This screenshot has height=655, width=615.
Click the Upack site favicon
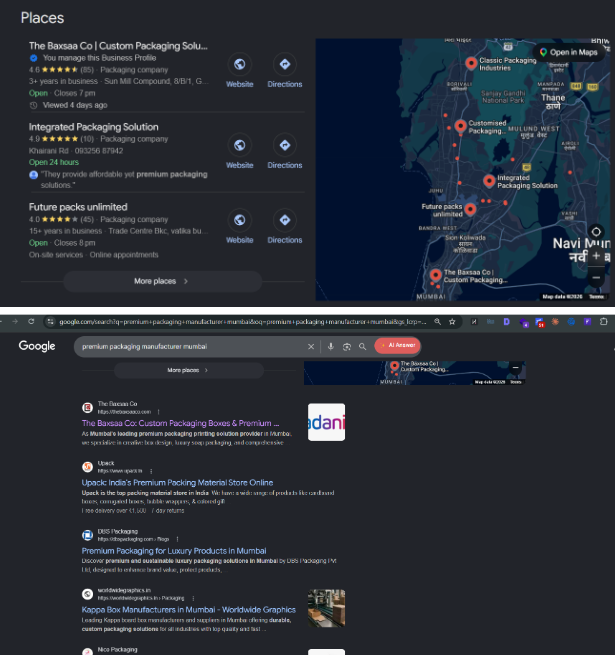87,467
